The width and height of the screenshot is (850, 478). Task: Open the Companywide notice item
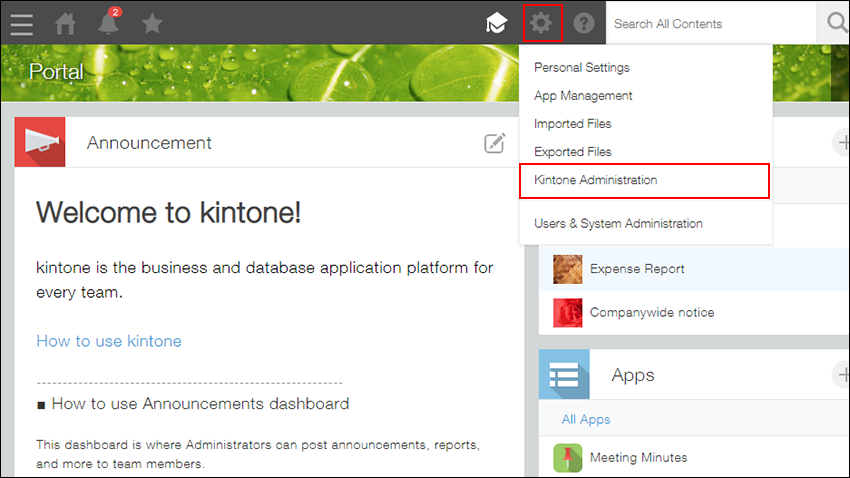point(652,313)
